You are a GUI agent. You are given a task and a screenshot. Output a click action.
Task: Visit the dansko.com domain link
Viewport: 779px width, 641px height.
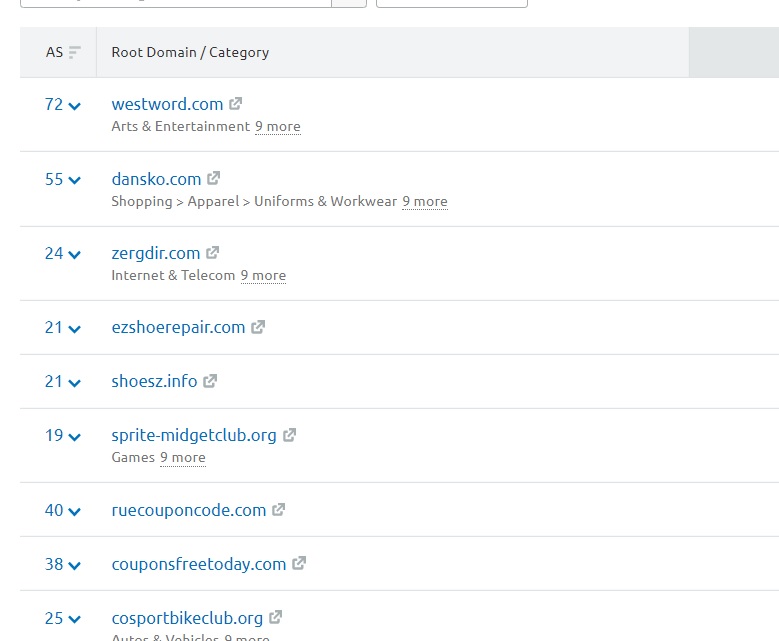tap(156, 179)
